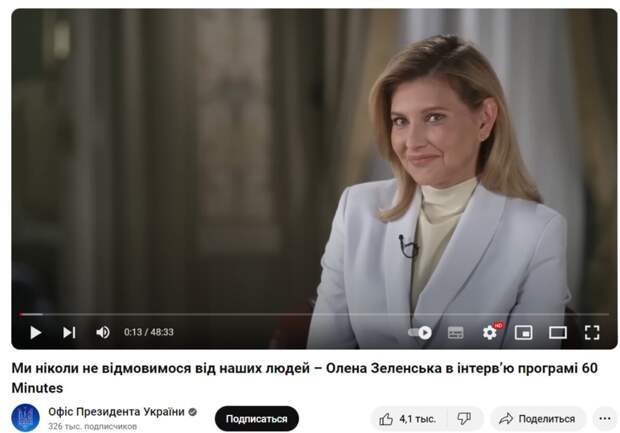The height and width of the screenshot is (433, 620).
Task: Toggle autoplay switch
Action: pos(420,333)
